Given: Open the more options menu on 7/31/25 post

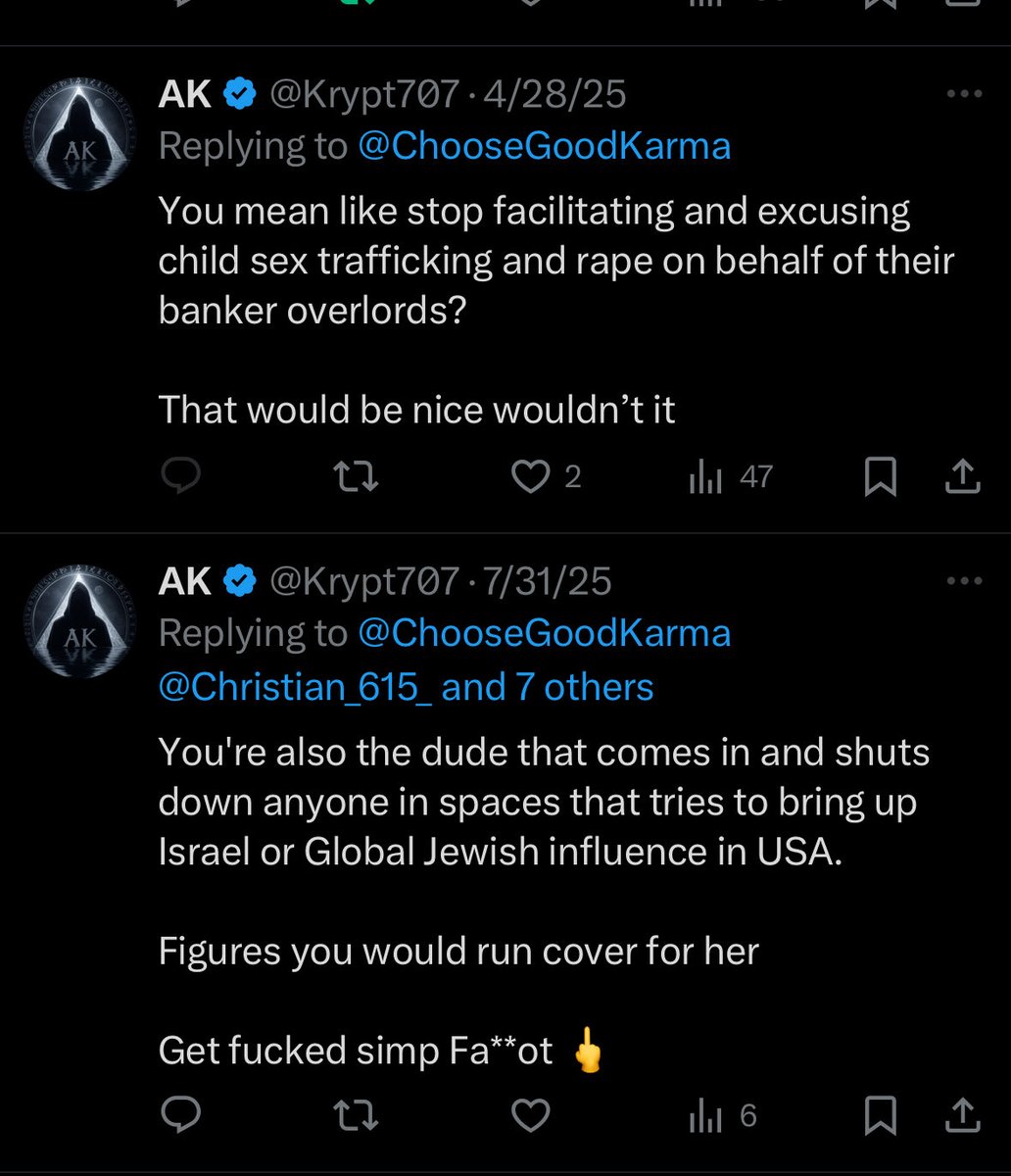Looking at the screenshot, I should 964,581.
